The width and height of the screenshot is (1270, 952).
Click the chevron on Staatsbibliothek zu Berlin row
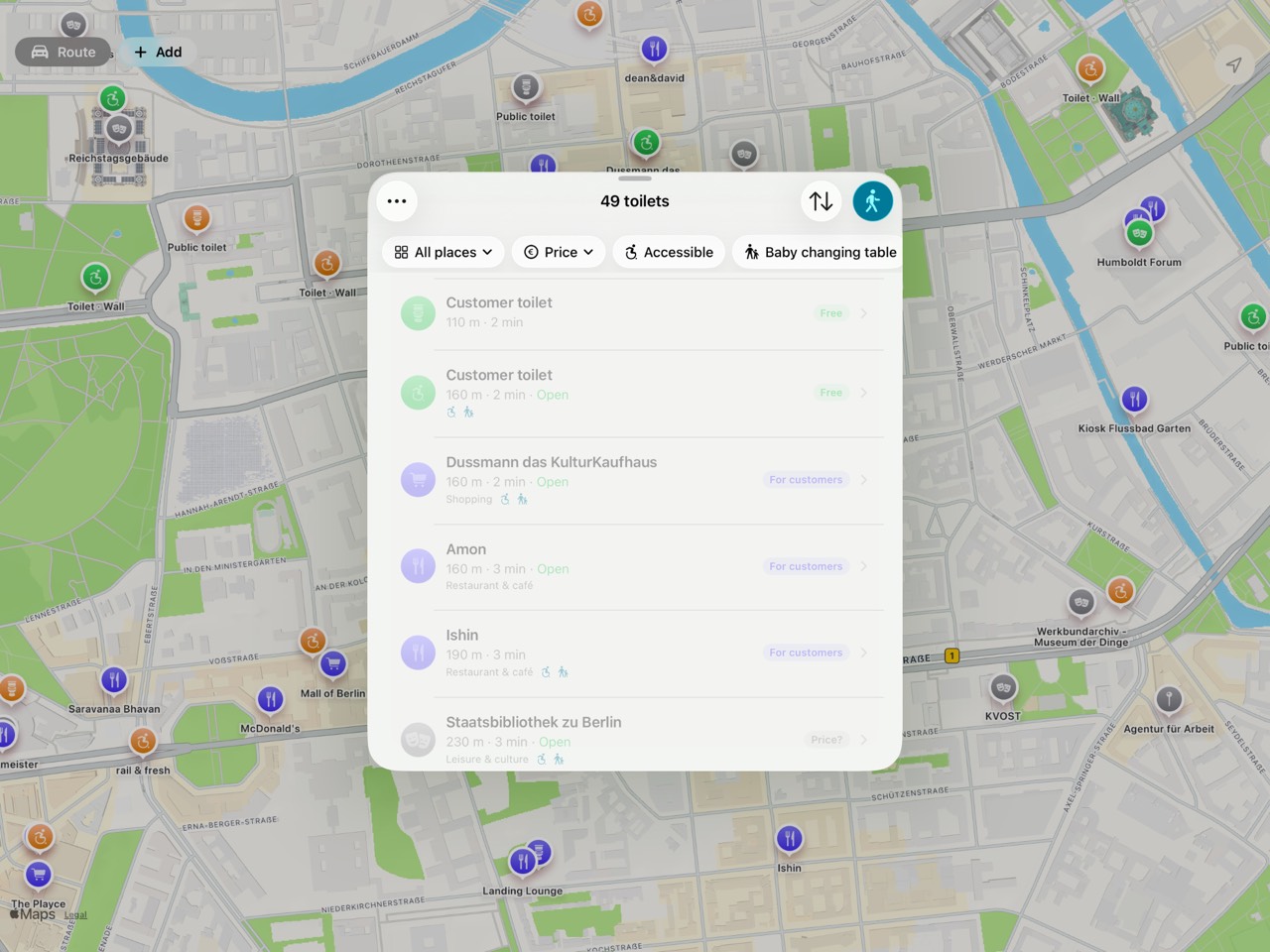[864, 740]
